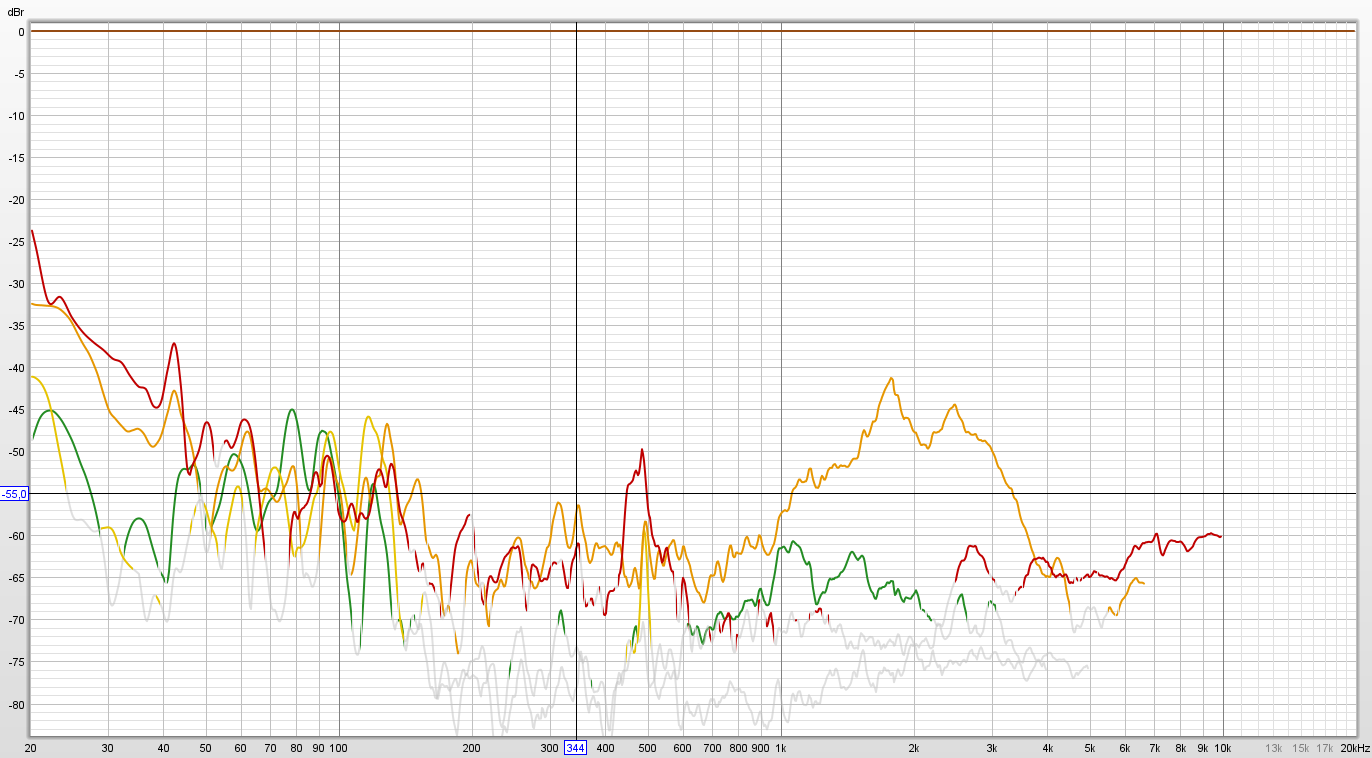Click the 900 frequency axis label
The height and width of the screenshot is (758, 1372).
[x=761, y=748]
